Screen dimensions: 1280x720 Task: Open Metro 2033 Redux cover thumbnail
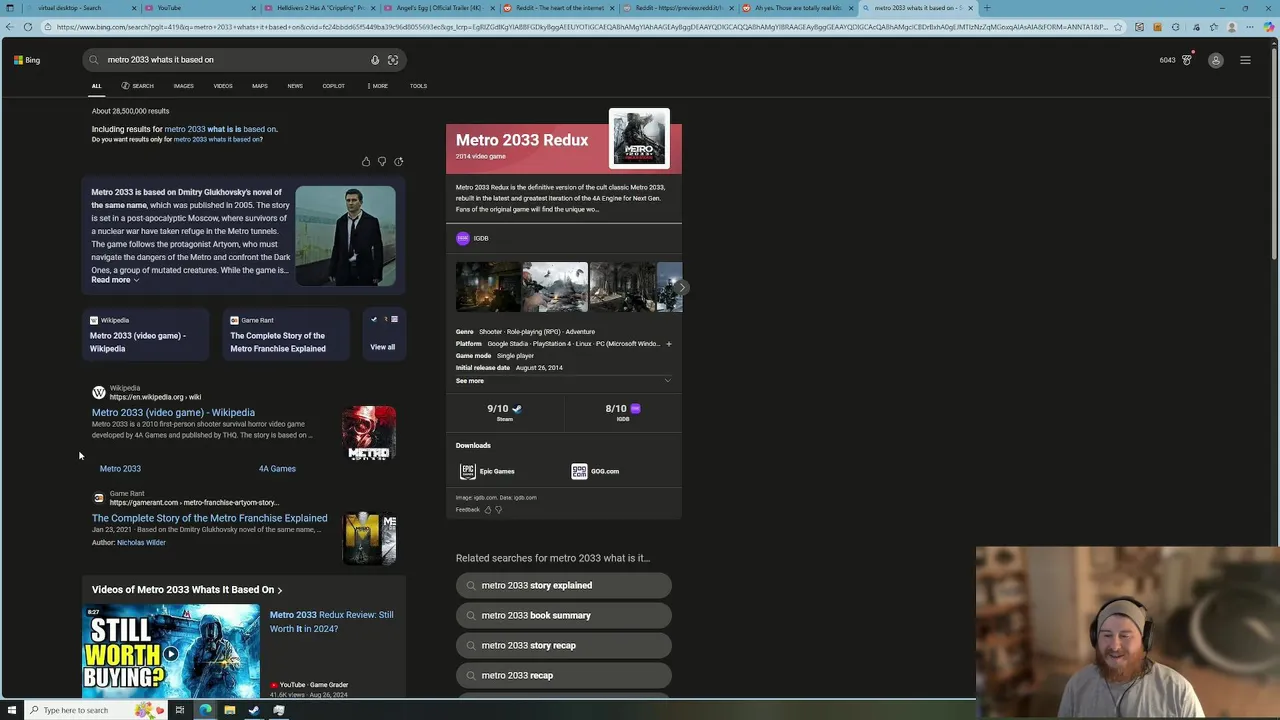pos(639,138)
